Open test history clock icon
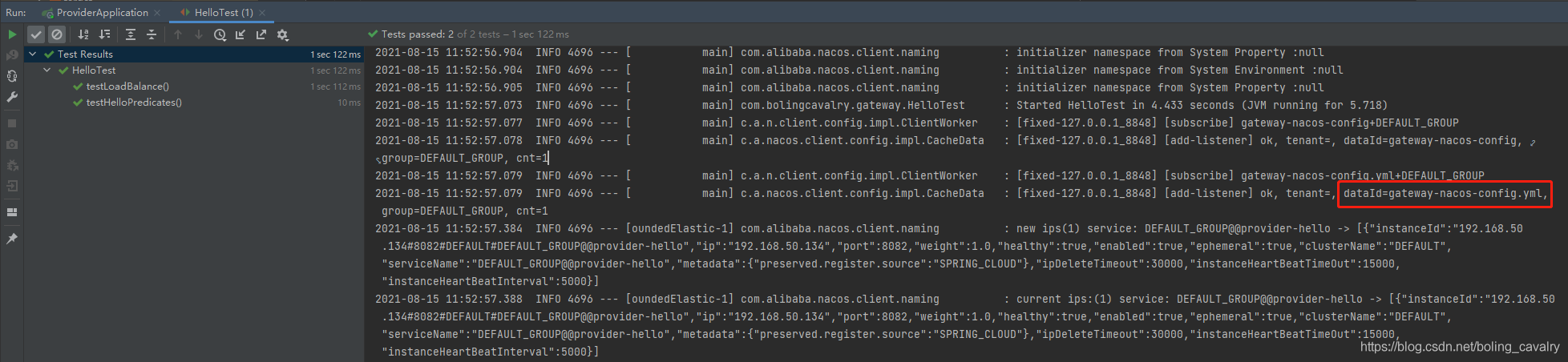 coord(220,34)
